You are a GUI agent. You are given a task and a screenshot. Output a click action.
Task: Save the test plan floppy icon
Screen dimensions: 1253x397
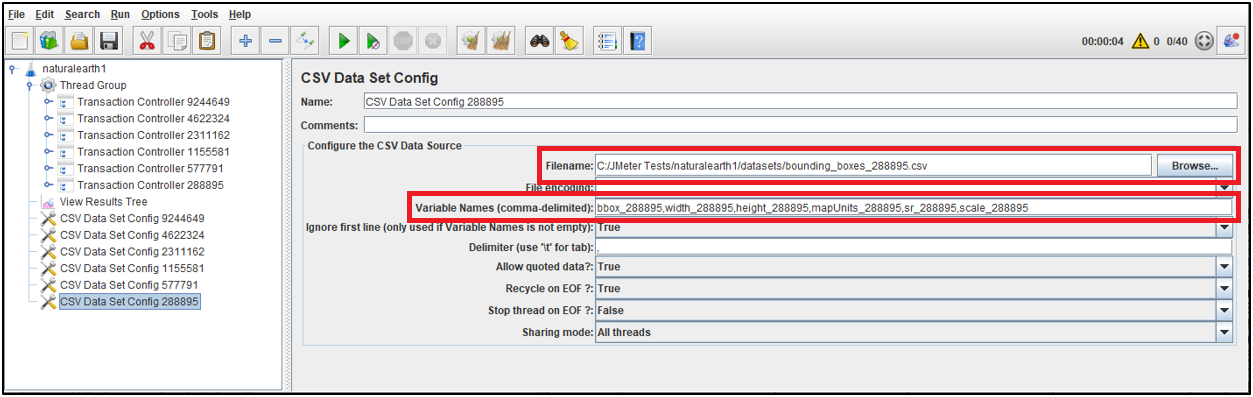coord(108,41)
